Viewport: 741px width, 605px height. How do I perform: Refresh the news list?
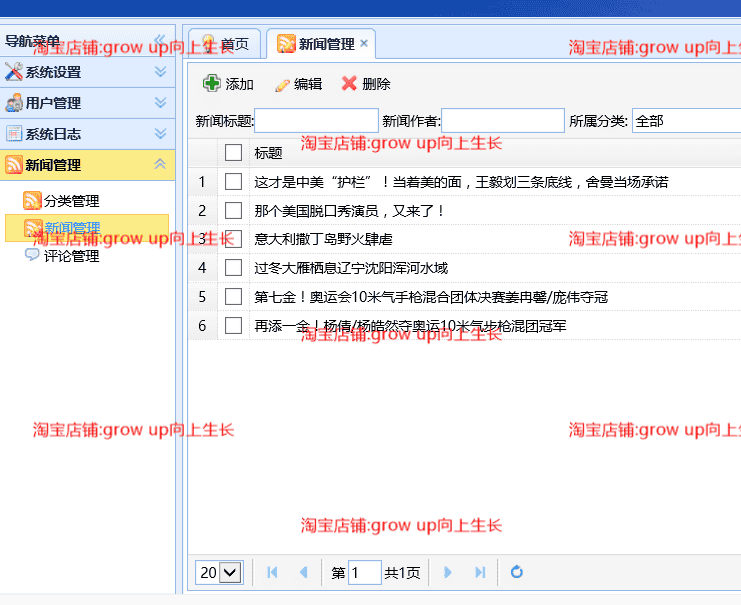(517, 572)
